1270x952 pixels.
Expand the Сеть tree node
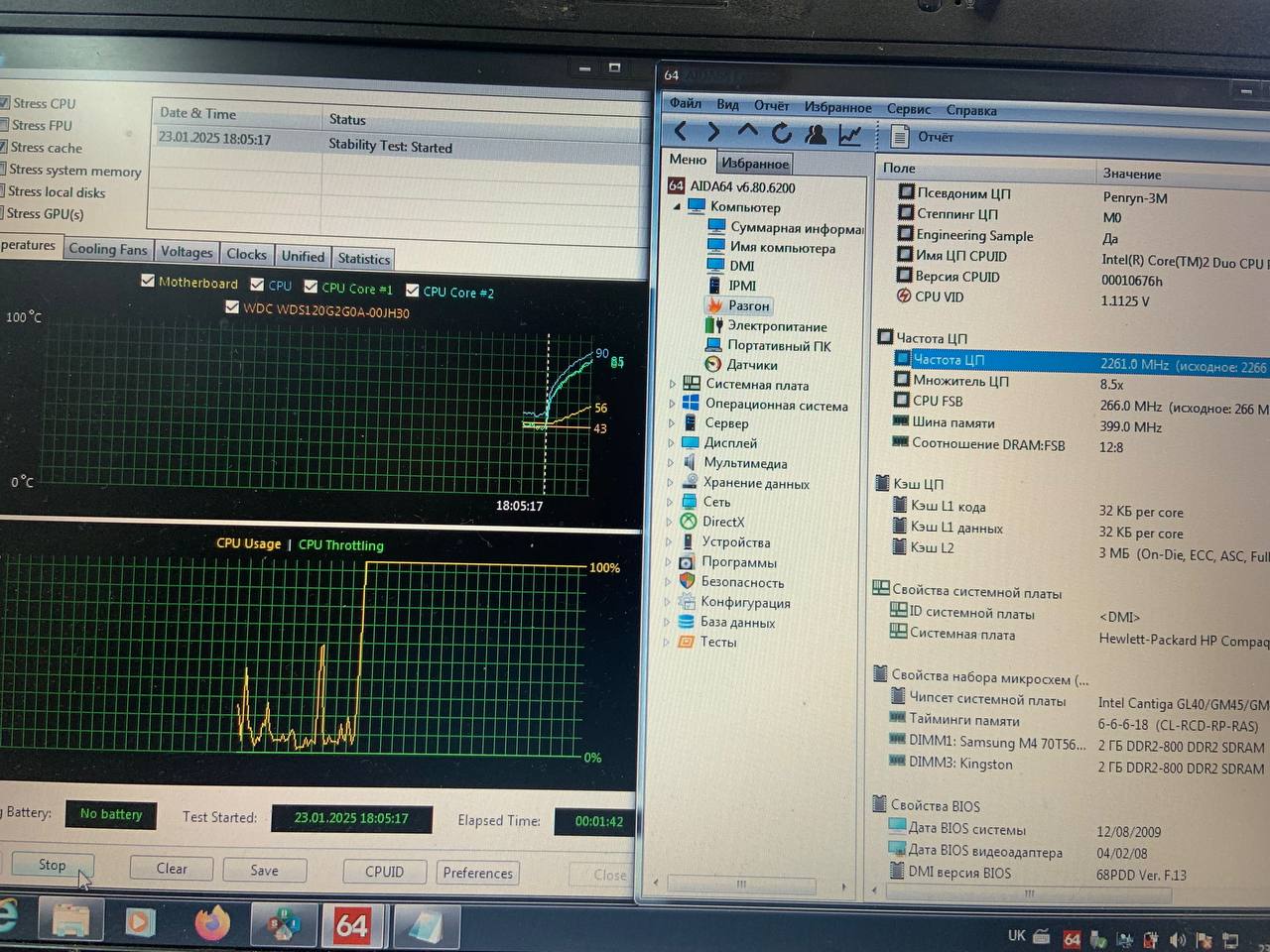point(670,502)
